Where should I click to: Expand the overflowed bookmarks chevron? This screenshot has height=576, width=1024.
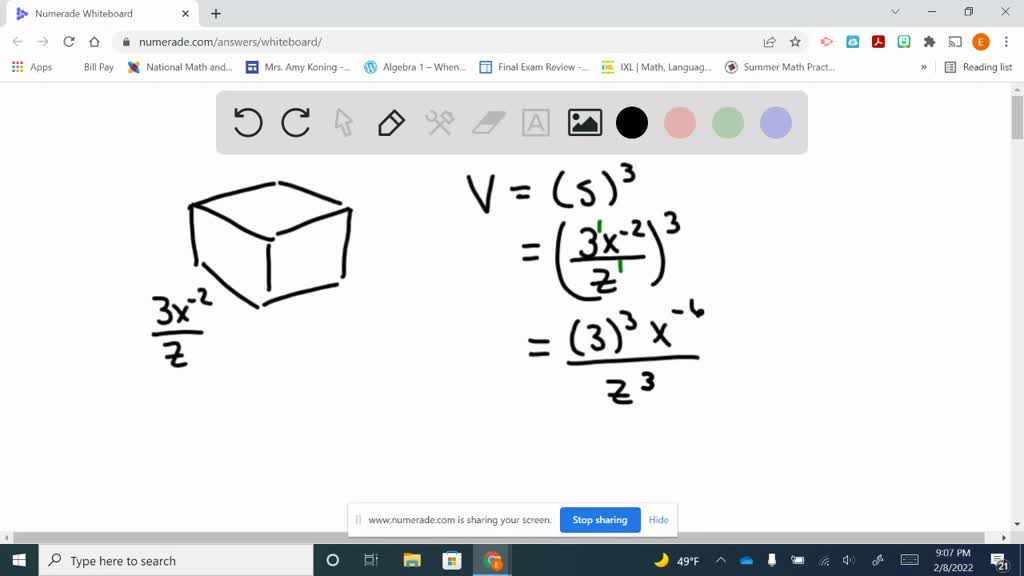pos(922,67)
